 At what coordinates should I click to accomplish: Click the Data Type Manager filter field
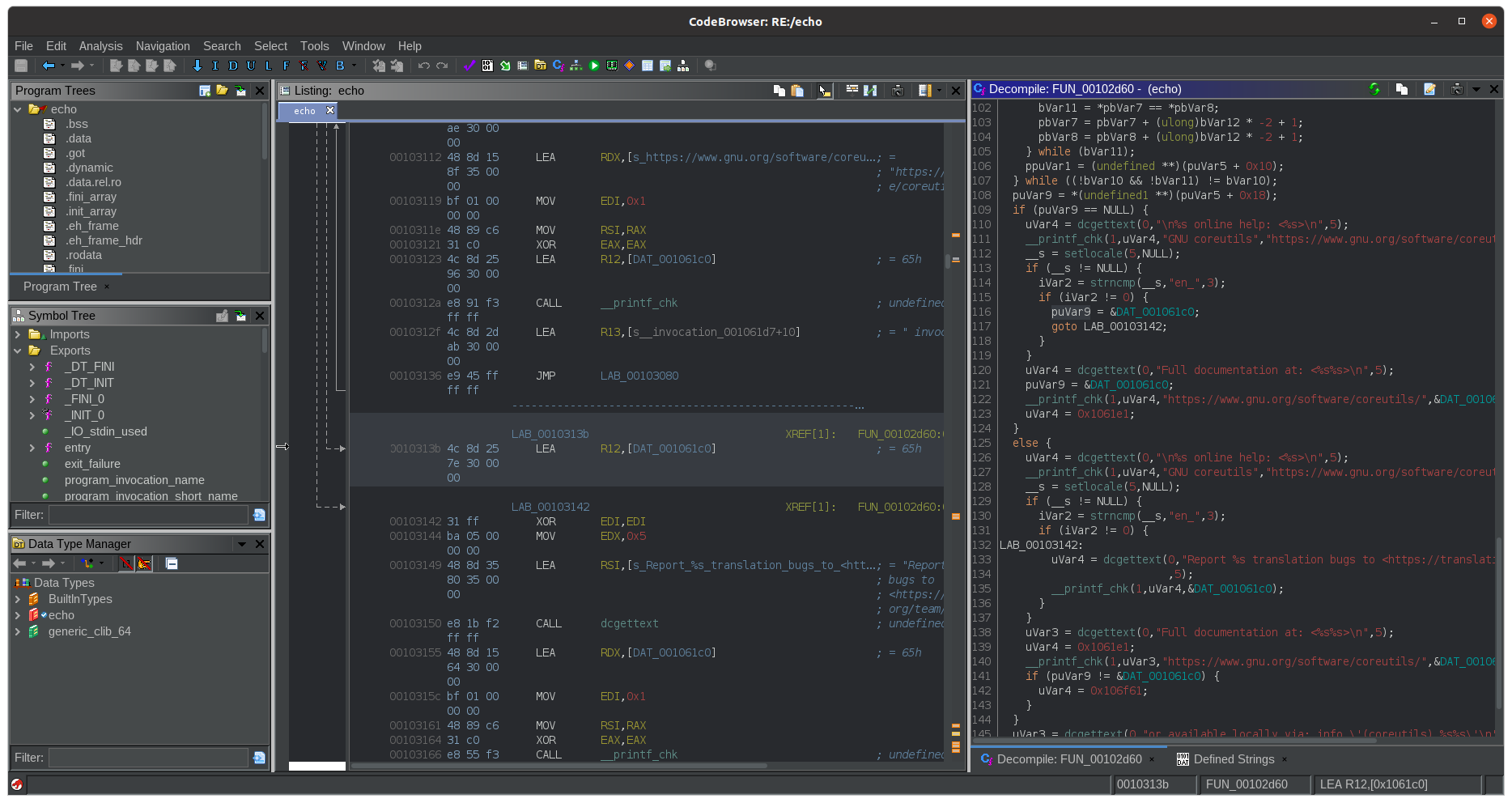[x=148, y=758]
